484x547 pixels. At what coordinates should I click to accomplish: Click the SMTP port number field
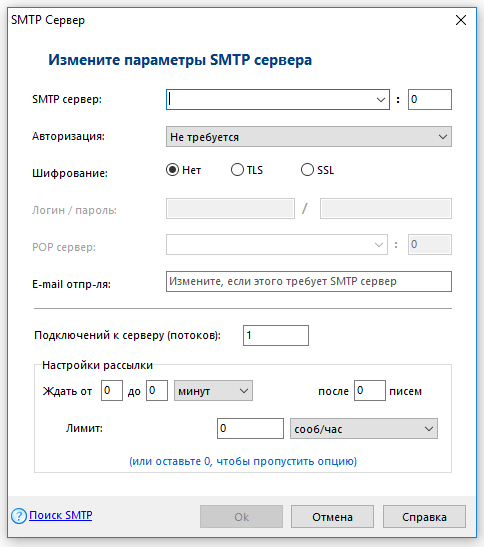coord(430,100)
